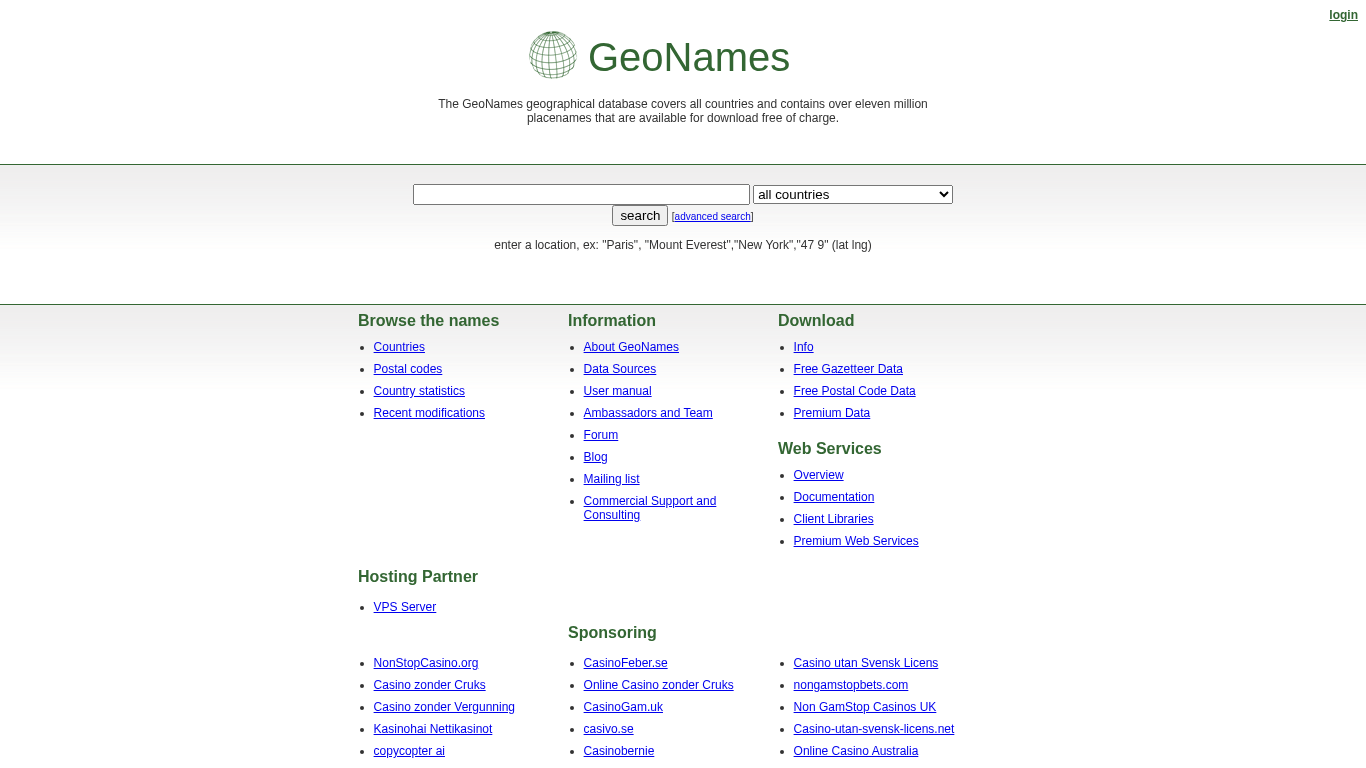Visit the VPS Server link
1366x768 pixels.
click(405, 607)
